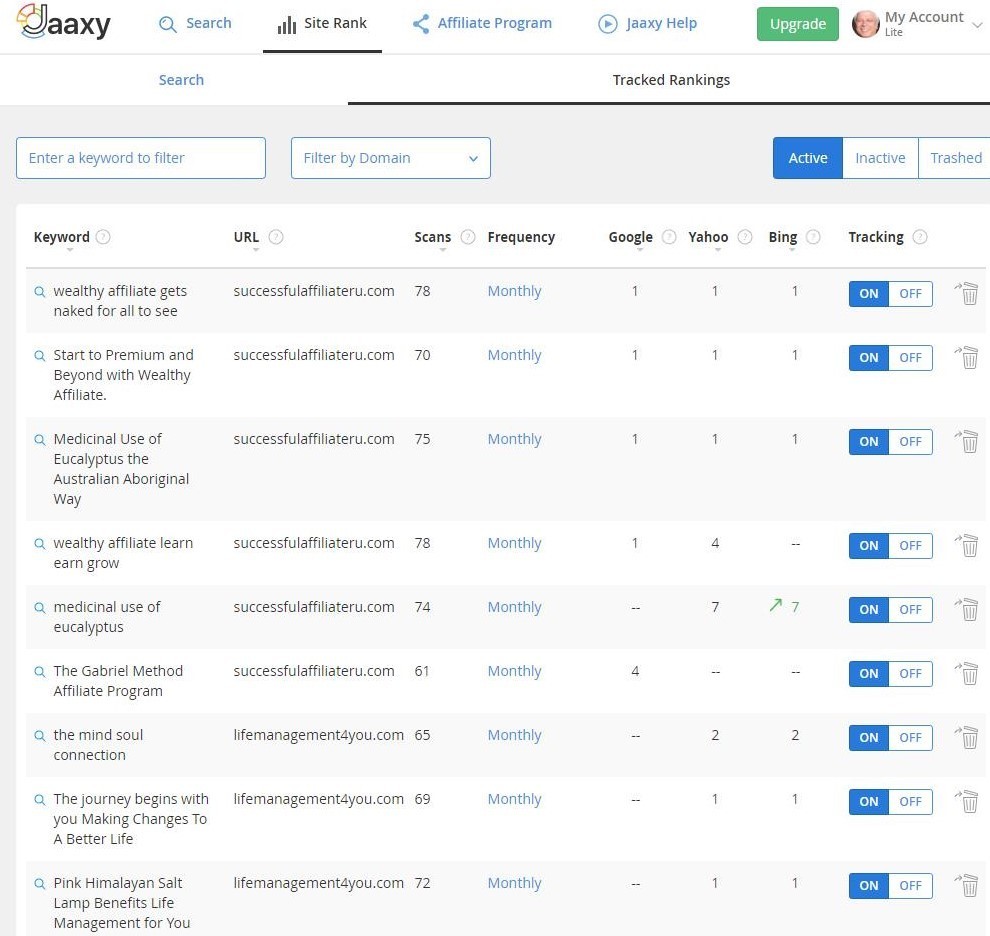Show Active tracked keywords

[808, 158]
